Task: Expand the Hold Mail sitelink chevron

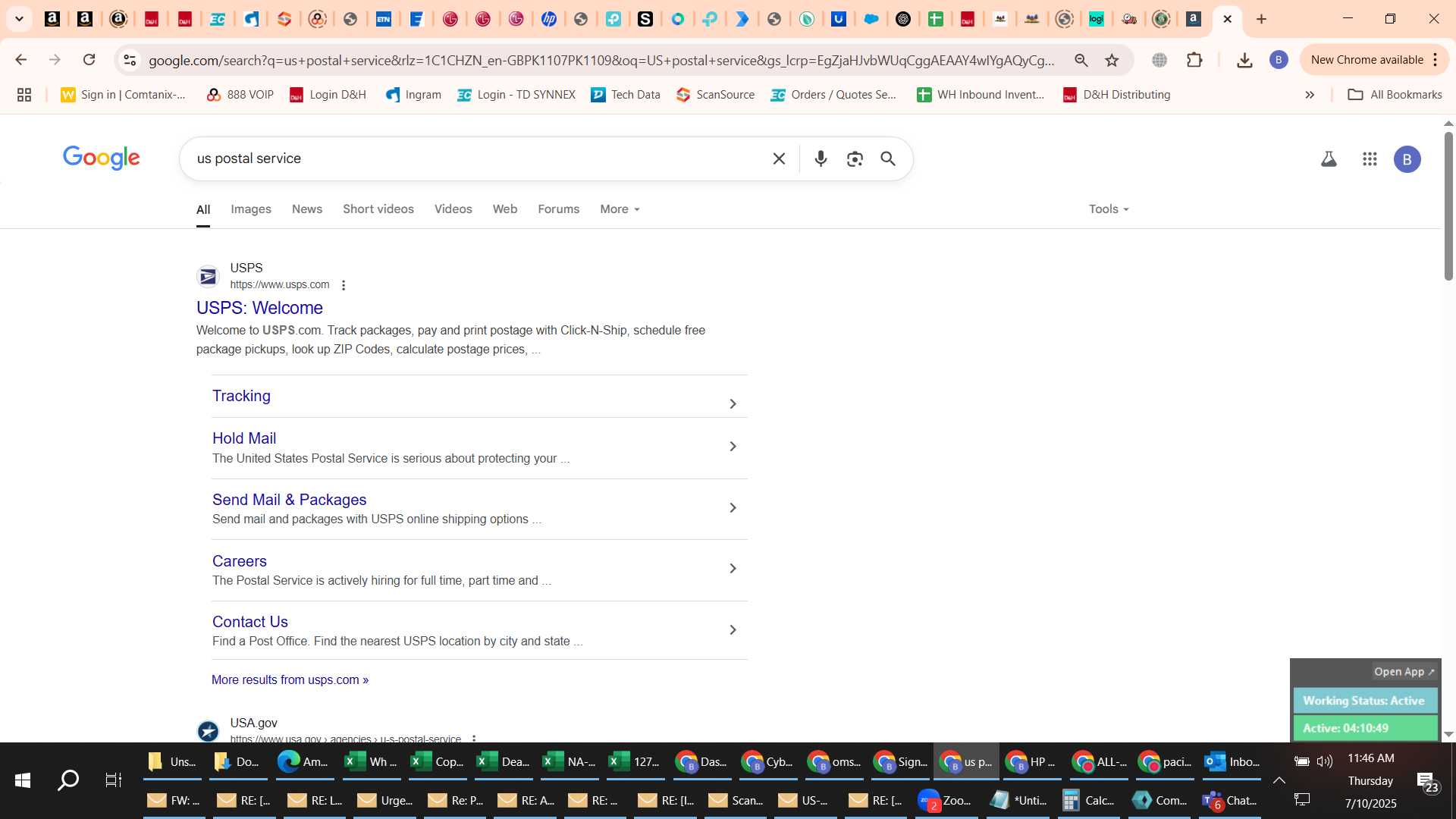Action: tap(733, 447)
